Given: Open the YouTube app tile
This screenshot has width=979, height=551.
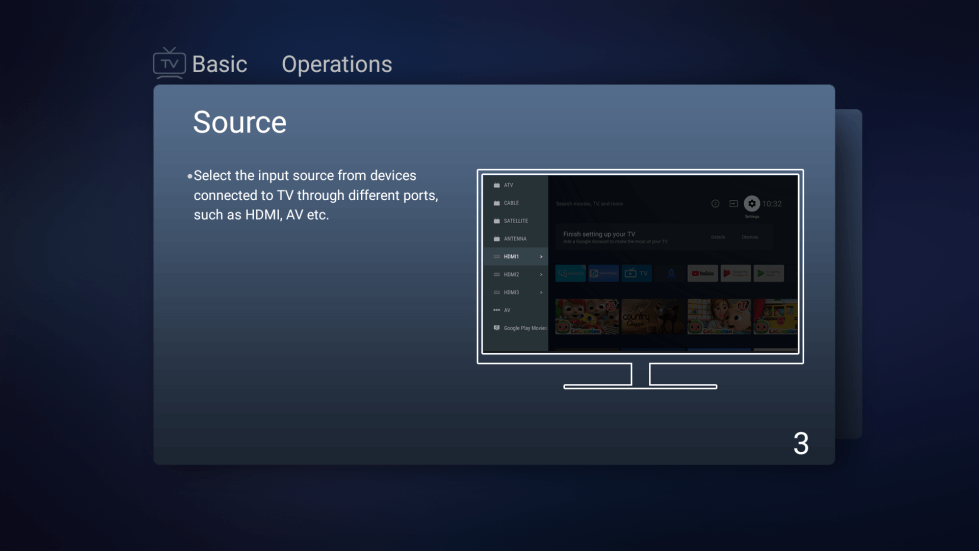Looking at the screenshot, I should pyautogui.click(x=702, y=273).
